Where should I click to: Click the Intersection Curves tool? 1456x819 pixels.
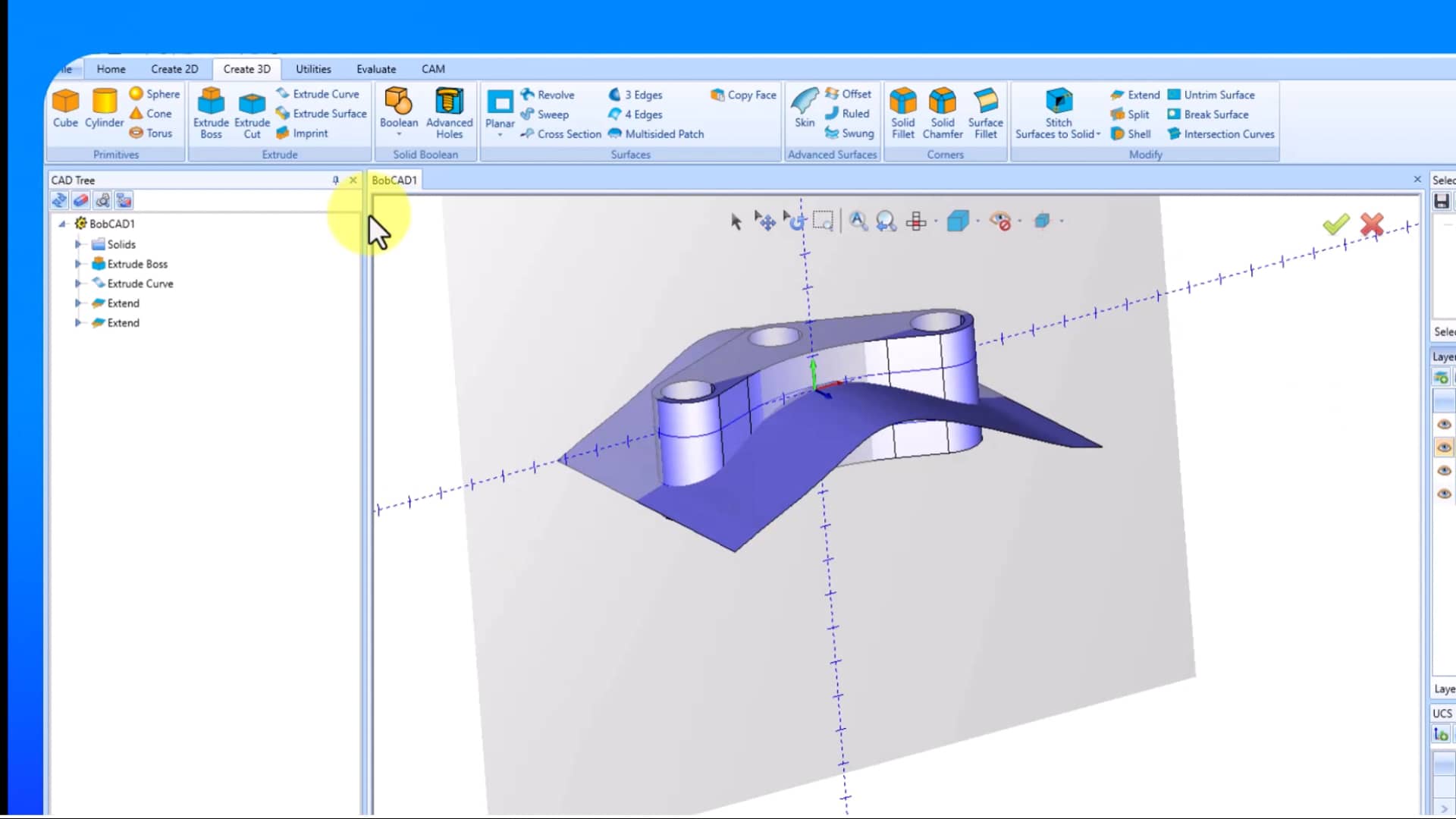point(1221,133)
